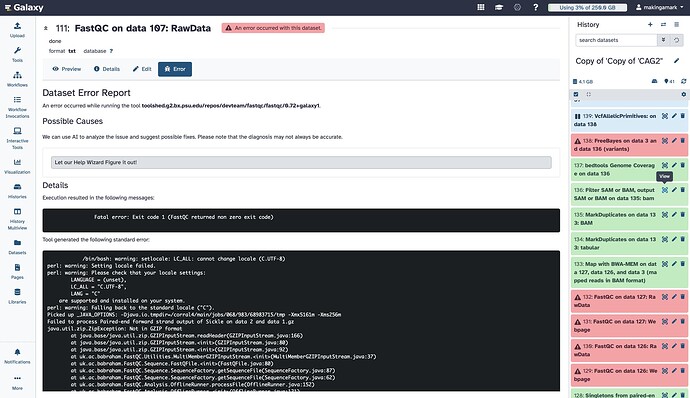Image resolution: width=690 pixels, height=398 pixels.
Task: Click the collapse all datasets icon
Action: pos(589,94)
